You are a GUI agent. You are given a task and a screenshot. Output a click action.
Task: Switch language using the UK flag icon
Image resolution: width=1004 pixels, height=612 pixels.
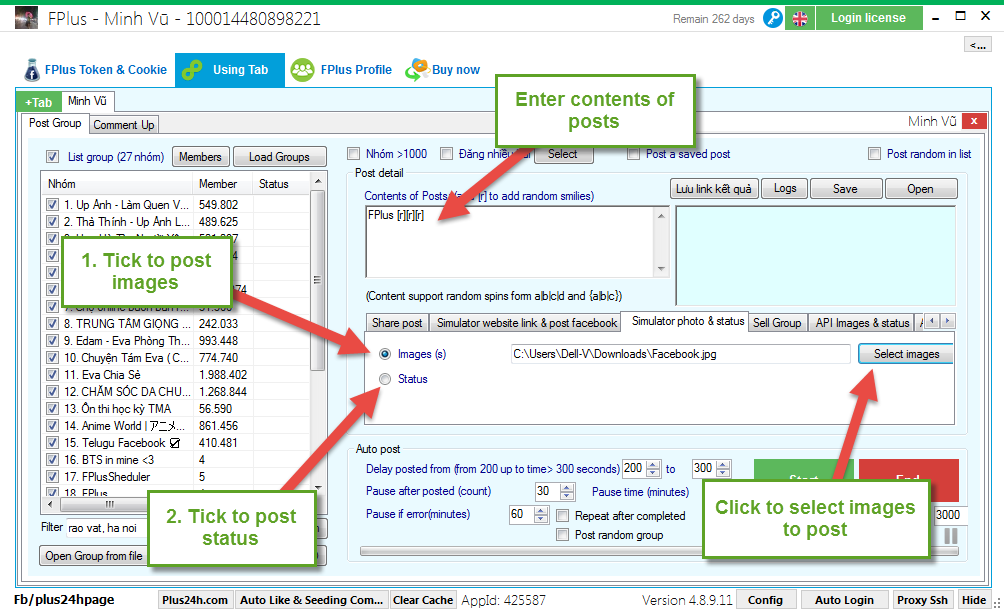click(x=800, y=19)
